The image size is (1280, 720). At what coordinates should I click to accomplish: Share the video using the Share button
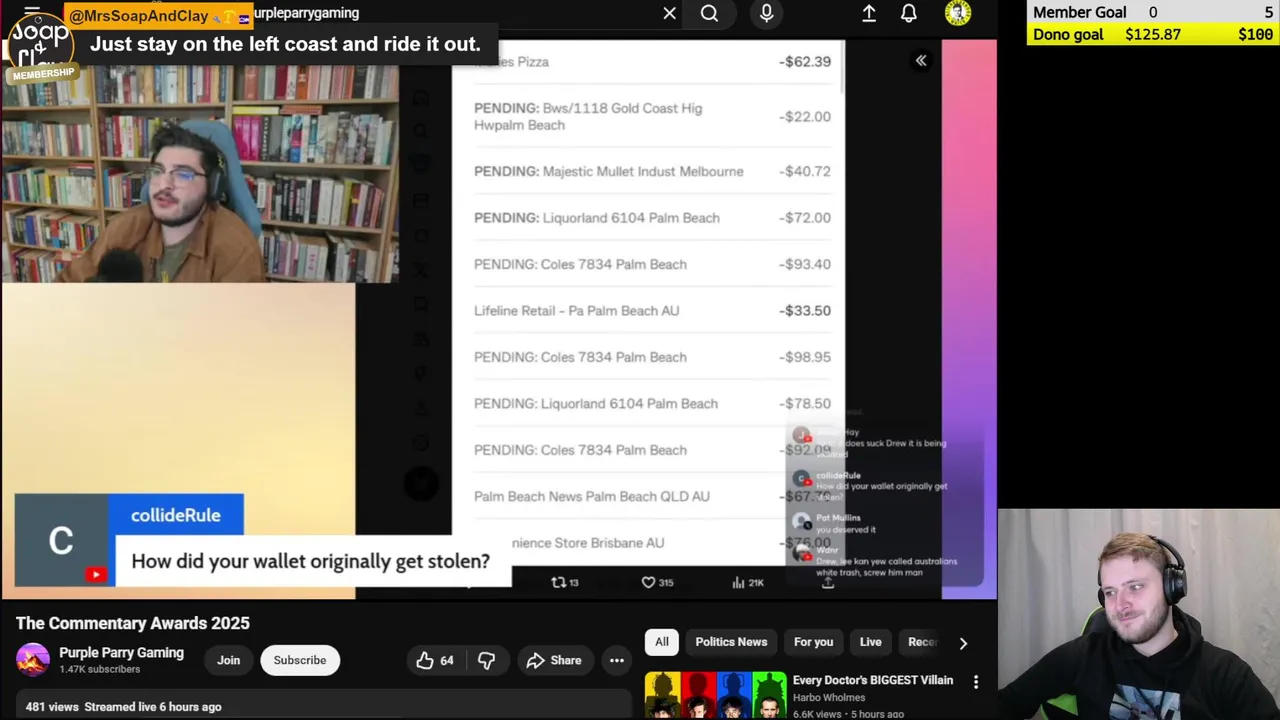pos(554,660)
